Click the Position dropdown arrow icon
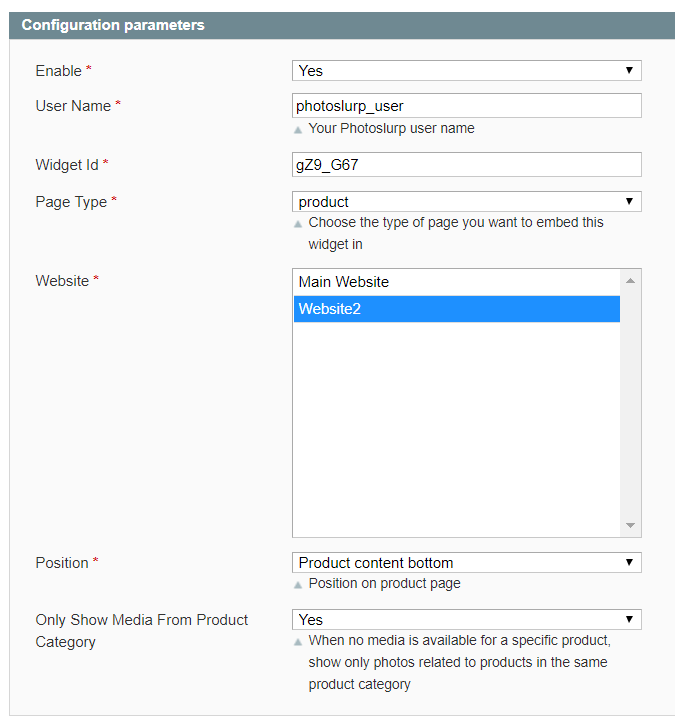The height and width of the screenshot is (727, 675). [629, 562]
